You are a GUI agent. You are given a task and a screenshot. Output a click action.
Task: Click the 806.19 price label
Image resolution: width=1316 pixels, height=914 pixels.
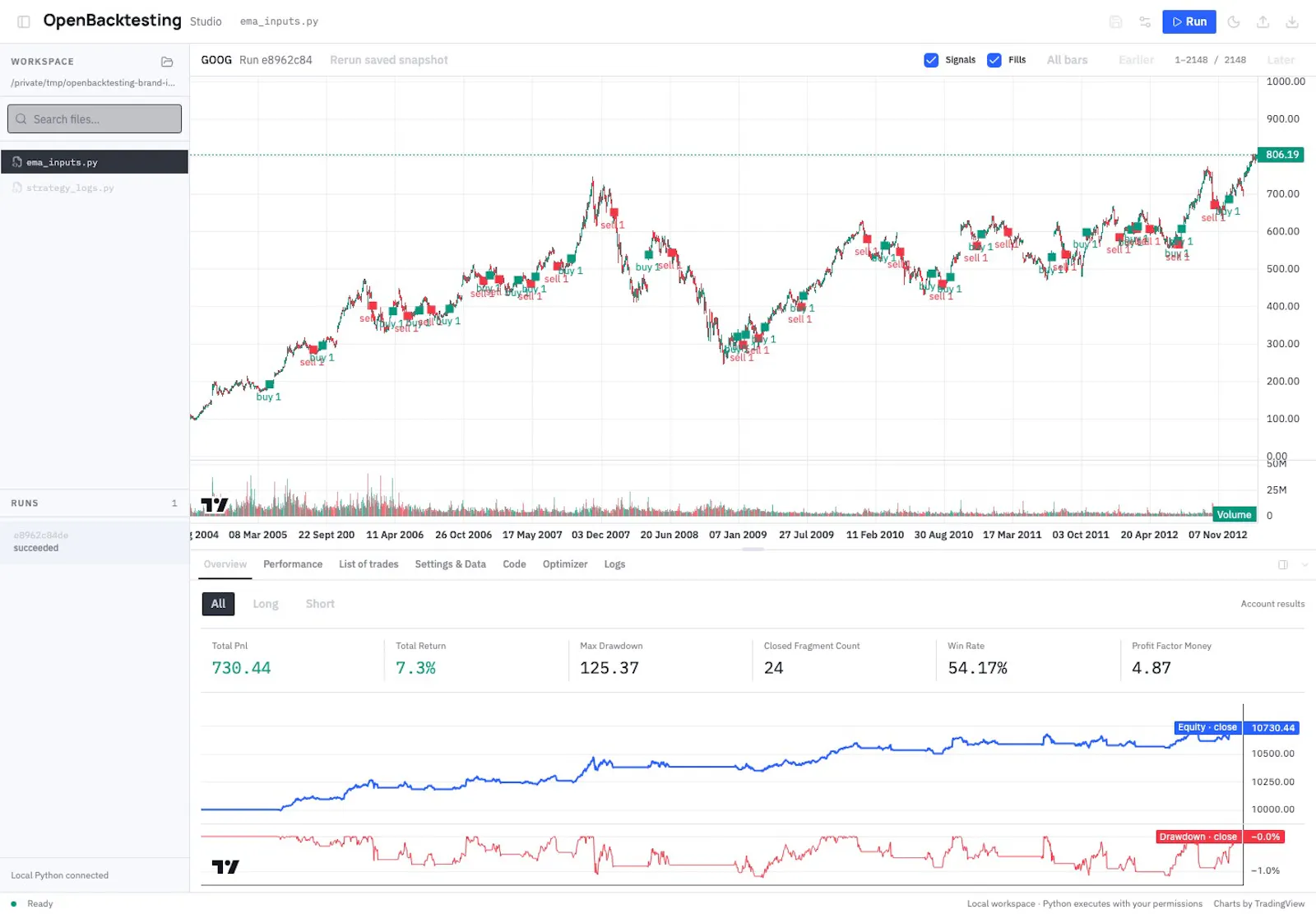(1282, 155)
